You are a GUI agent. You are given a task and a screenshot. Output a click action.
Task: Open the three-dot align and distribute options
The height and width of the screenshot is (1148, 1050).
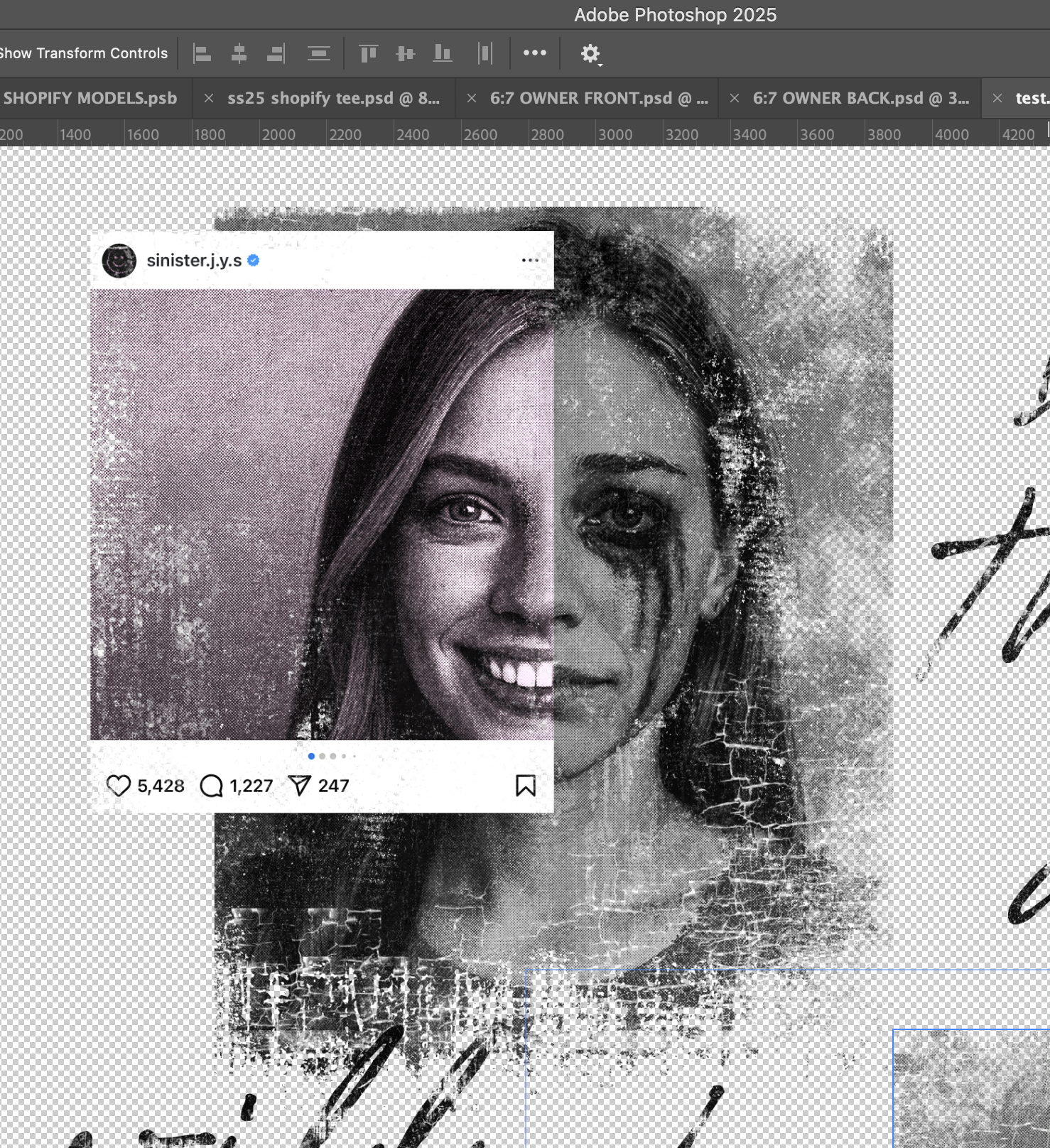(535, 53)
